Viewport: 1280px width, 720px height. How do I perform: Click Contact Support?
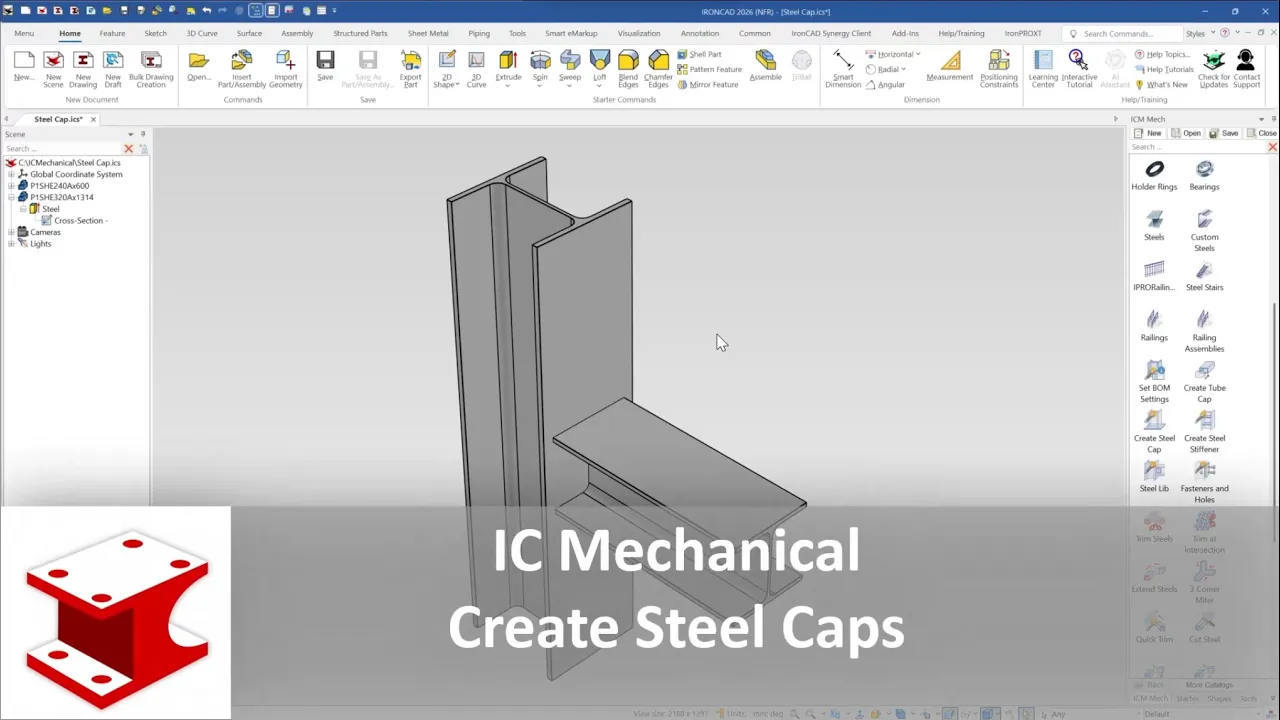pyautogui.click(x=1246, y=68)
